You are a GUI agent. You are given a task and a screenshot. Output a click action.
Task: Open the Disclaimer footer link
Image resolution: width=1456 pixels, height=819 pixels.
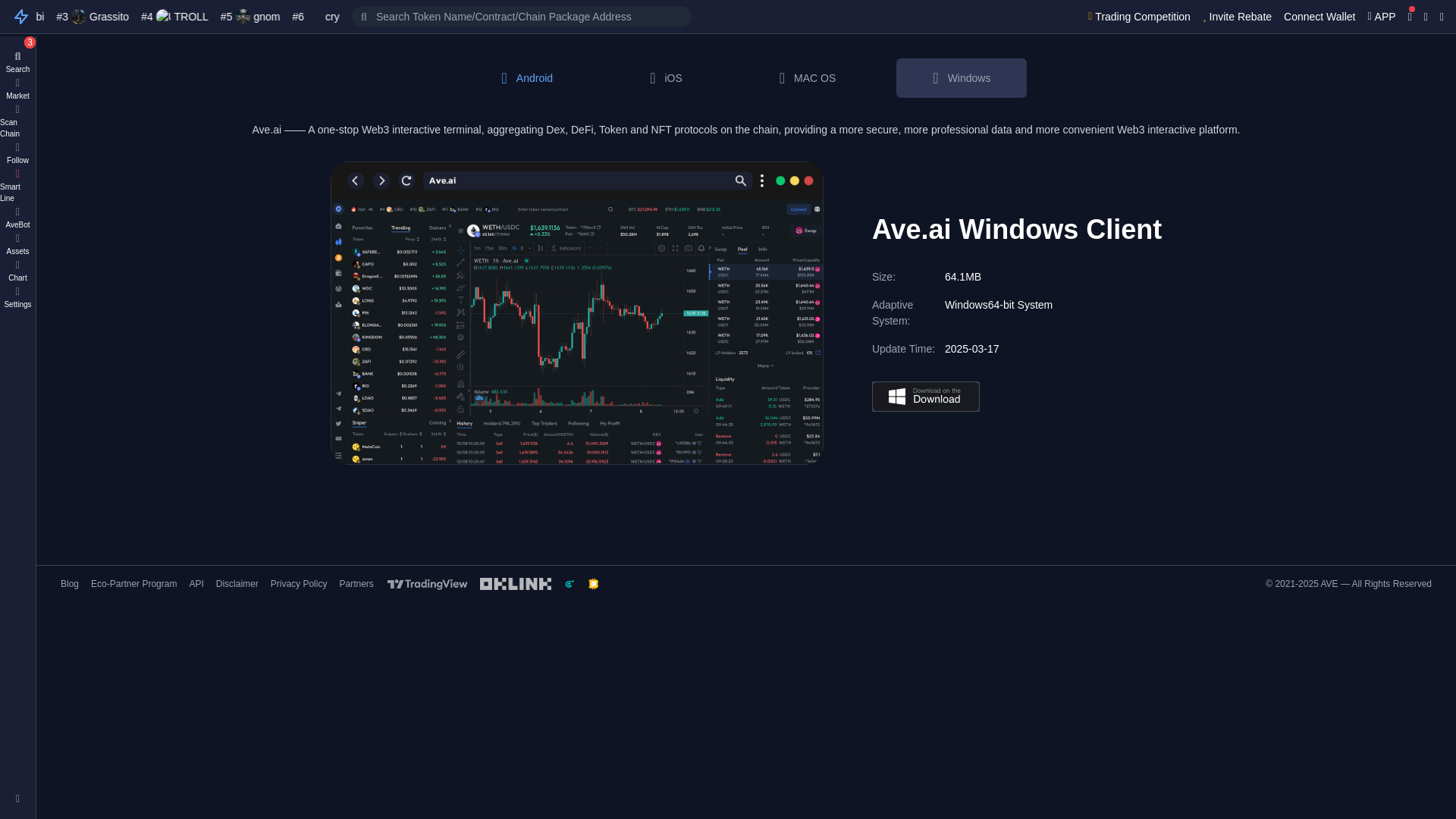[237, 584]
